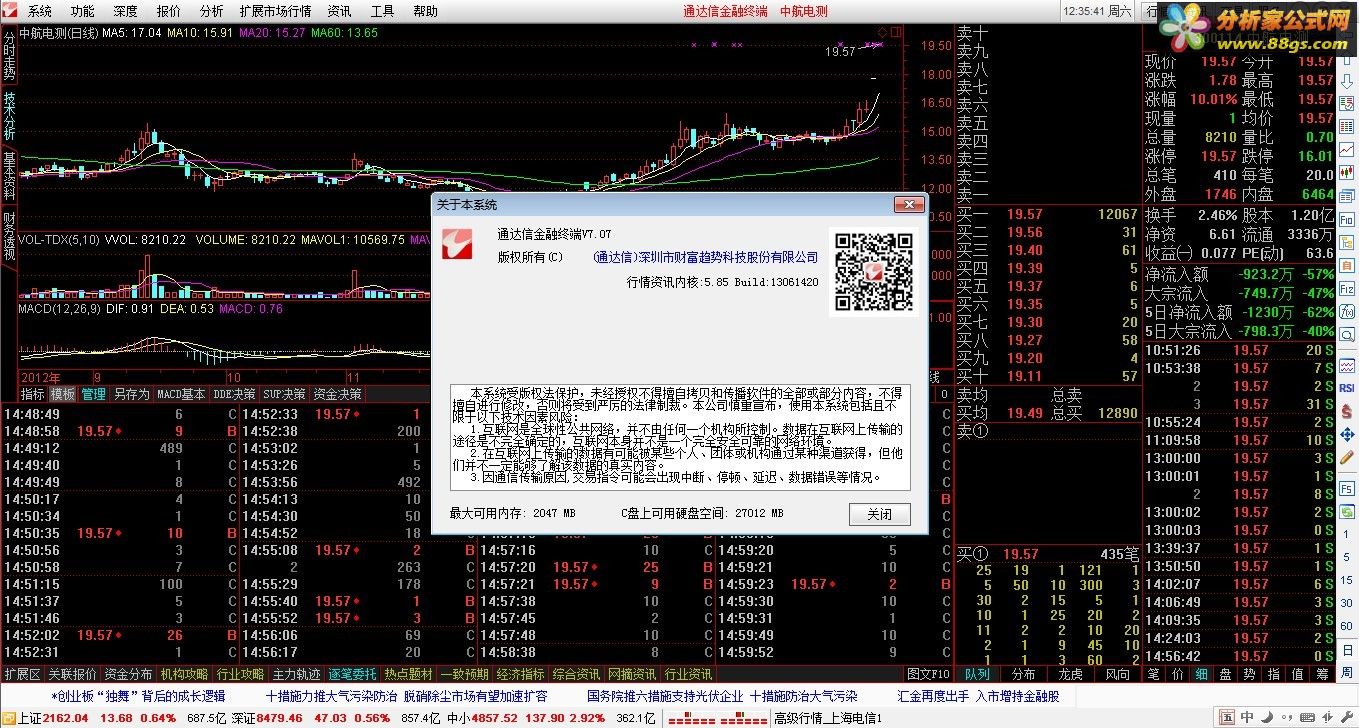Open the 一致预期 bottom tab

(465, 675)
